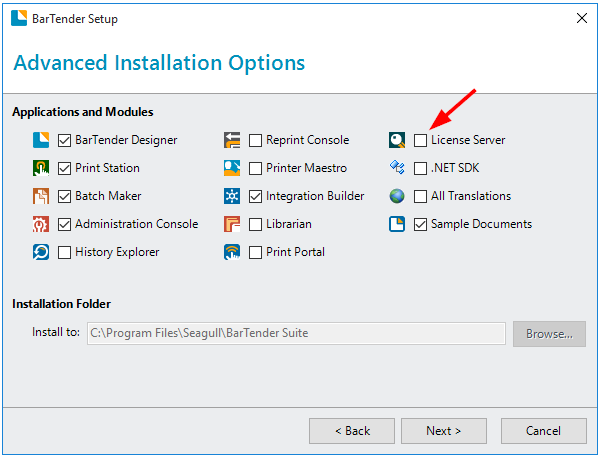Go back with the < Back button

pyautogui.click(x=352, y=431)
